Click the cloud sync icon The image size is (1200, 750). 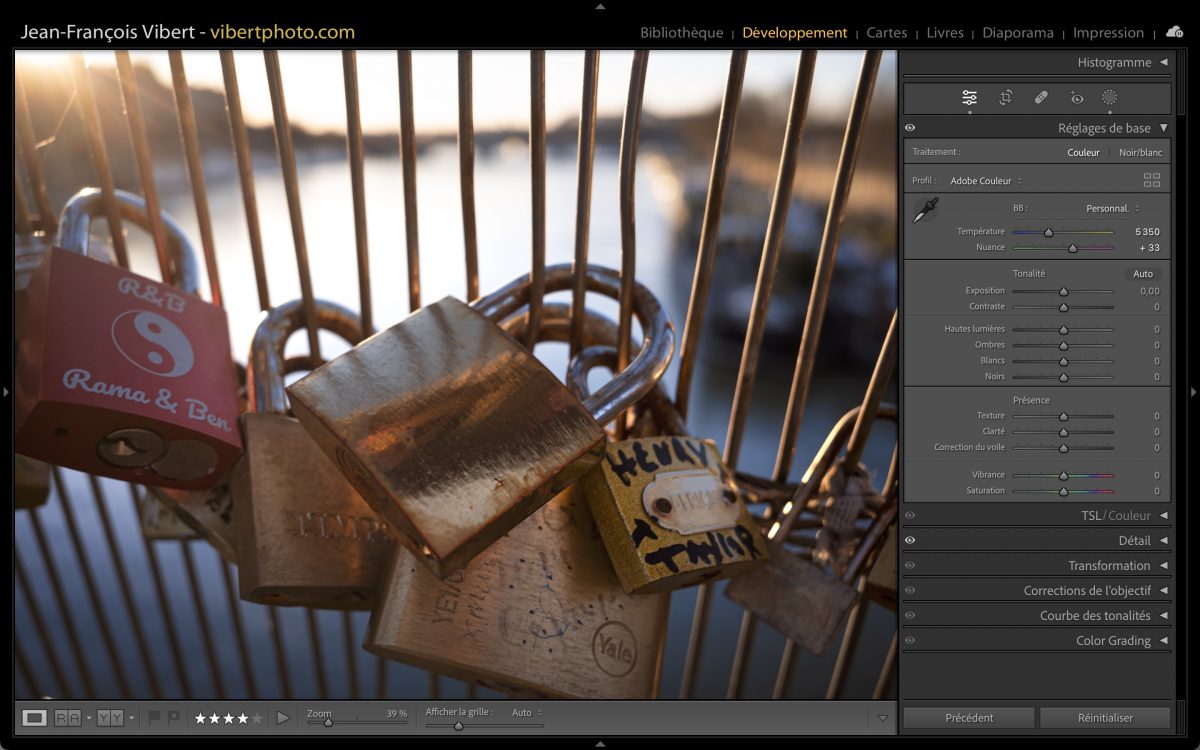[x=1174, y=32]
